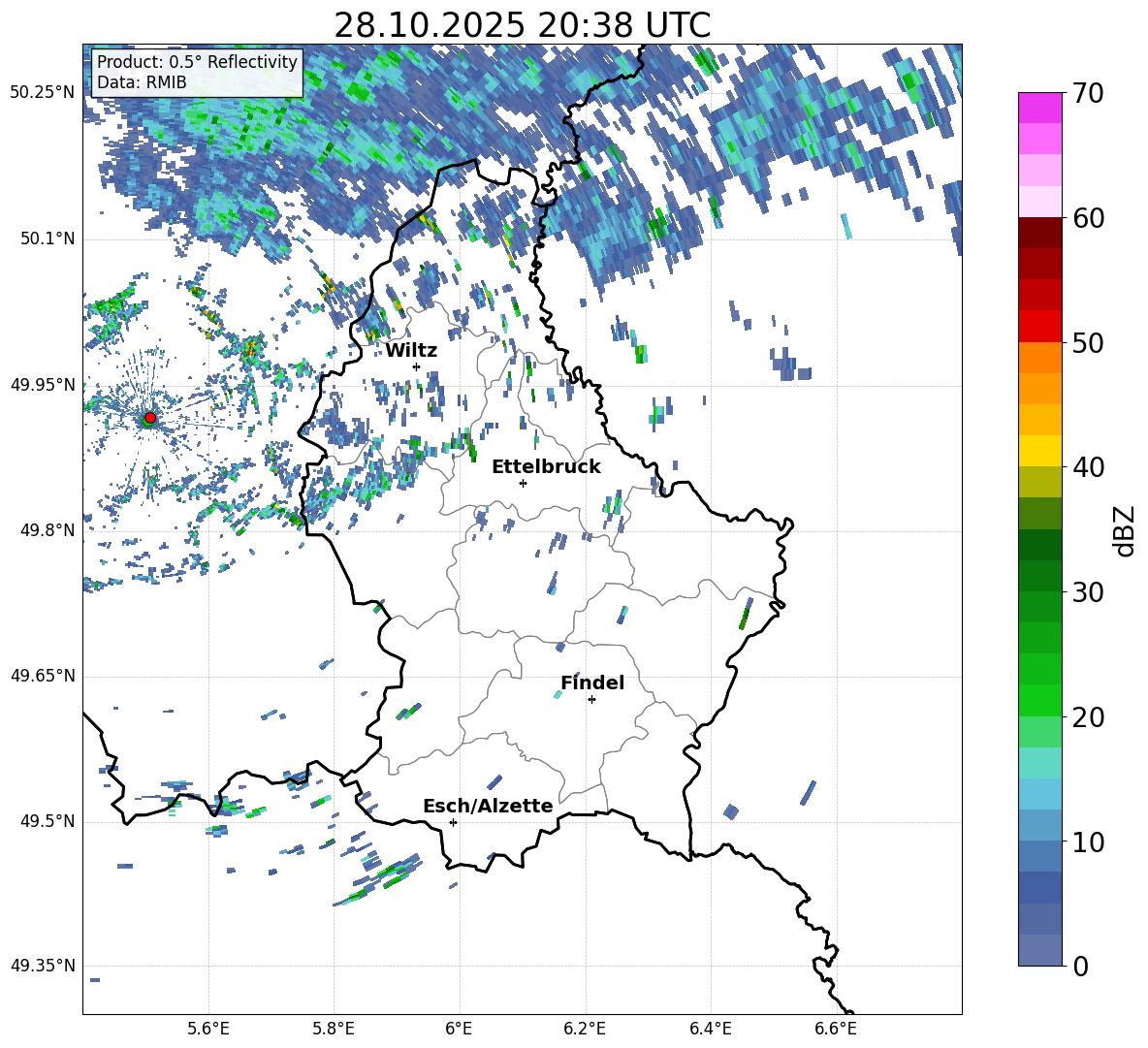Click the longitude label '6.4°E'

coord(710,1029)
